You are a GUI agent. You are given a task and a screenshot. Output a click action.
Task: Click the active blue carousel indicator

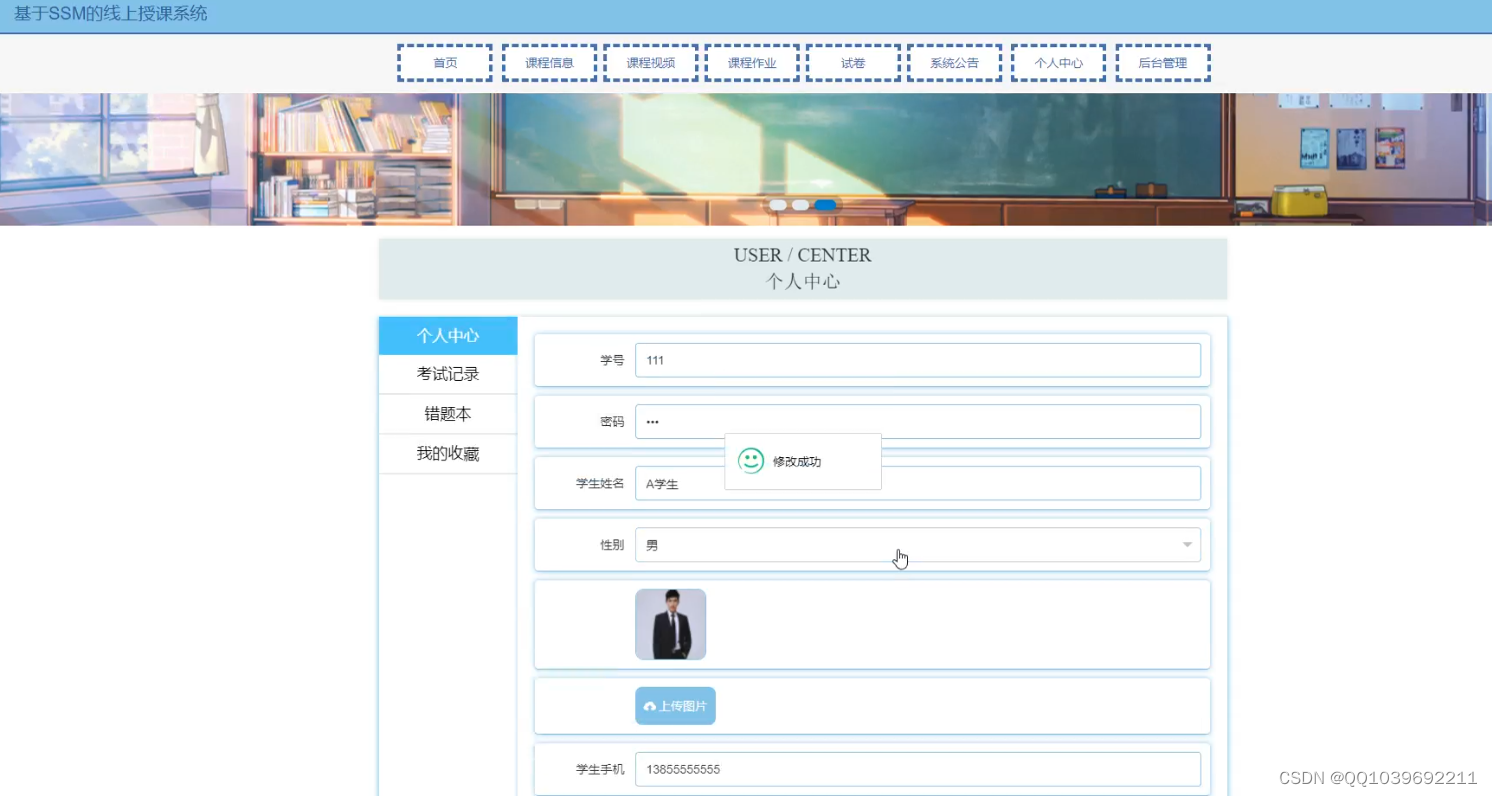point(825,205)
